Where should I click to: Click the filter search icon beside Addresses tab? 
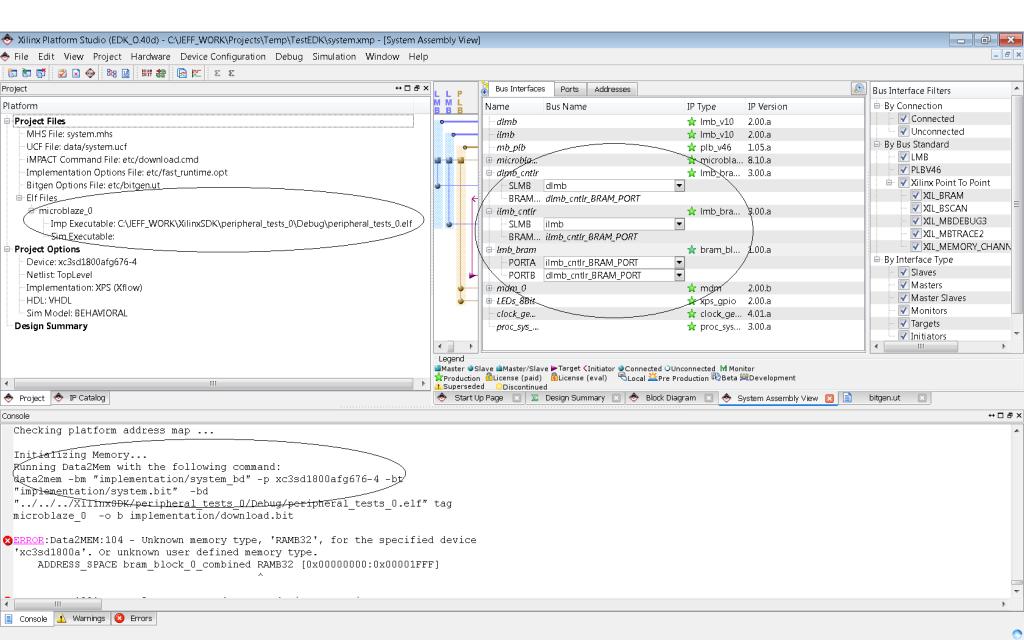[x=857, y=89]
